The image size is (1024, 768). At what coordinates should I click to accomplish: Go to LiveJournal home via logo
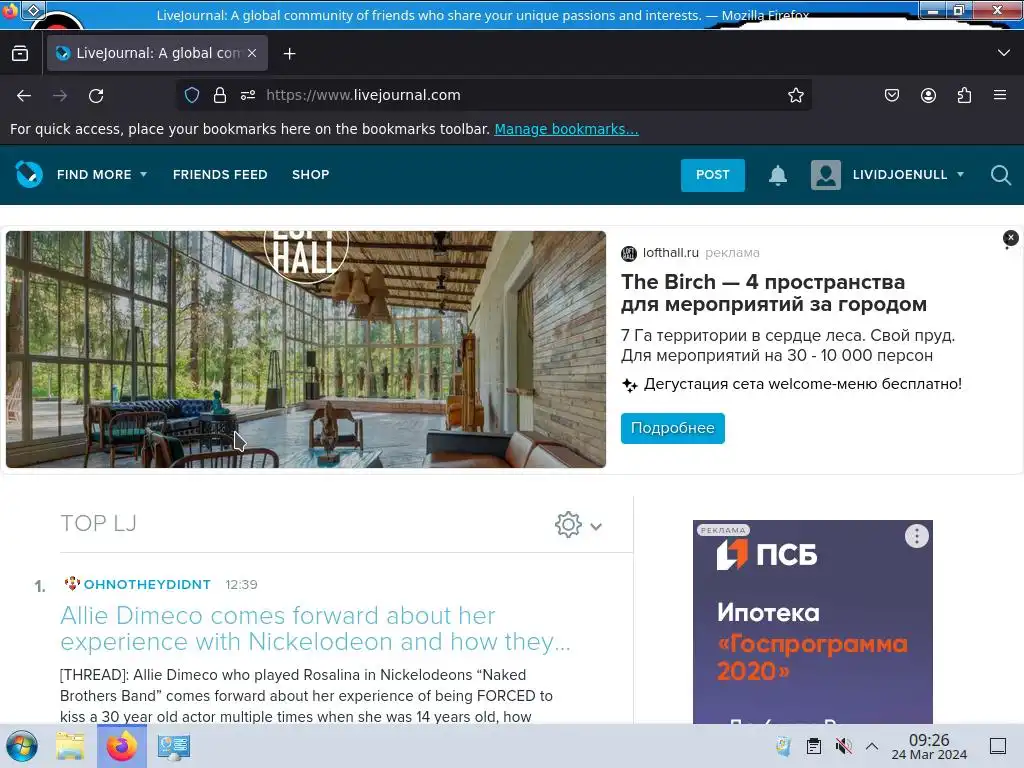29,174
